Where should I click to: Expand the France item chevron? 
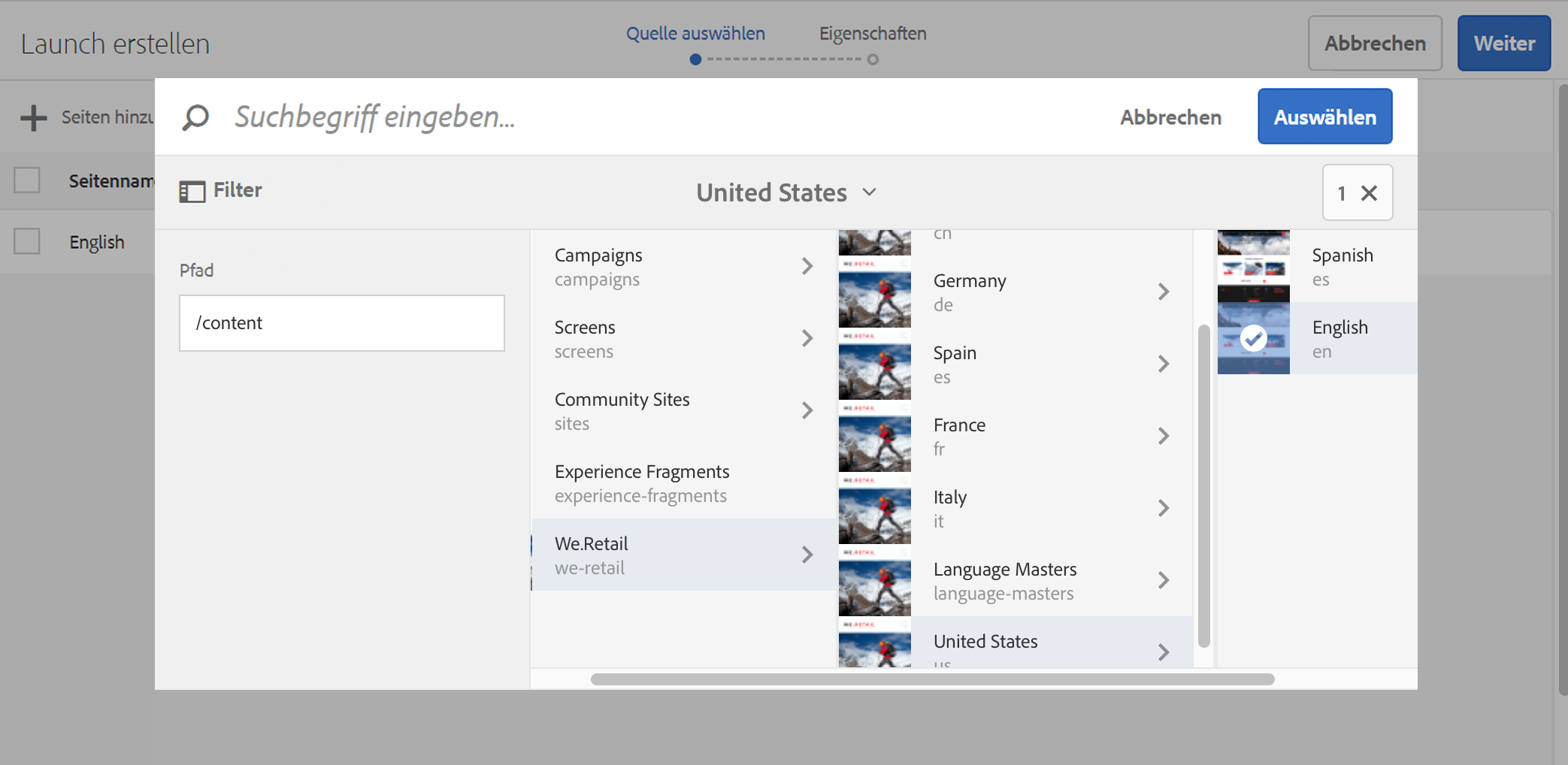1164,436
